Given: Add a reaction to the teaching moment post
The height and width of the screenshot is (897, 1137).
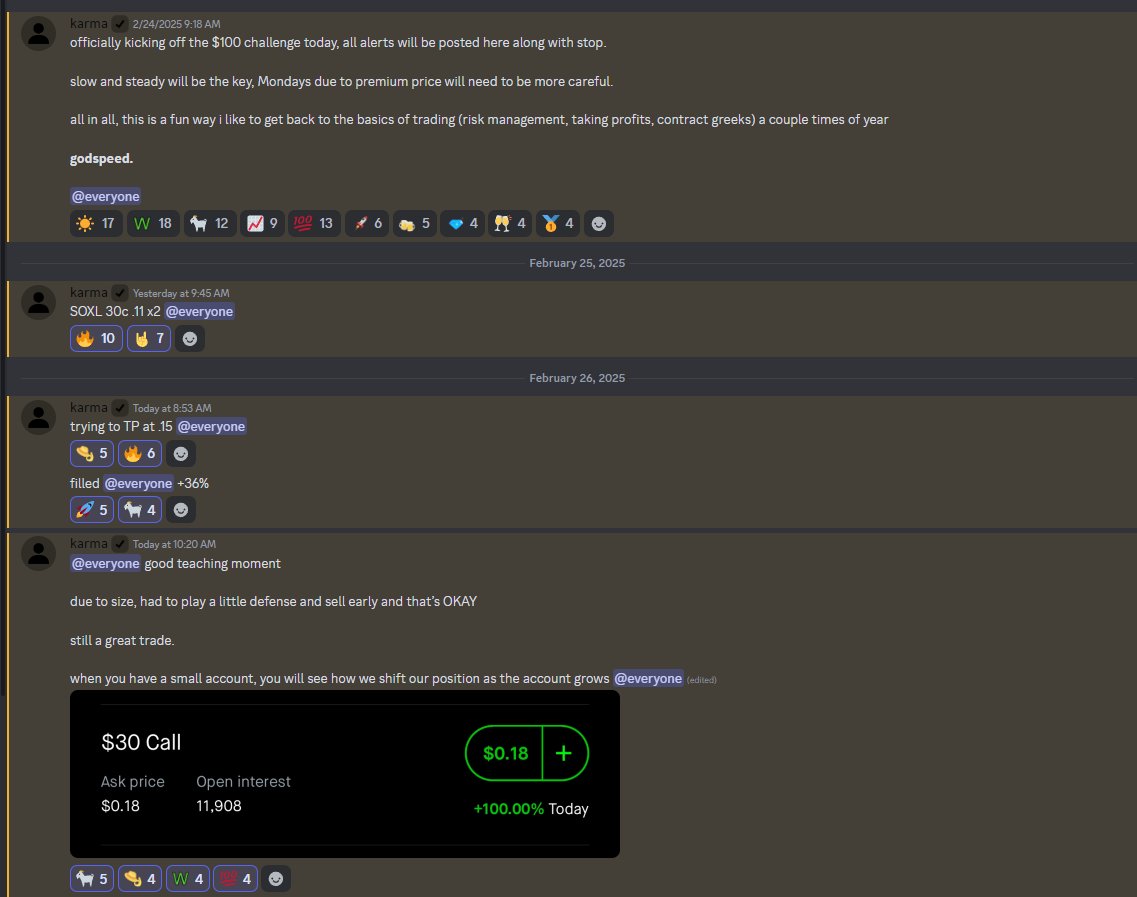Looking at the screenshot, I should (276, 879).
